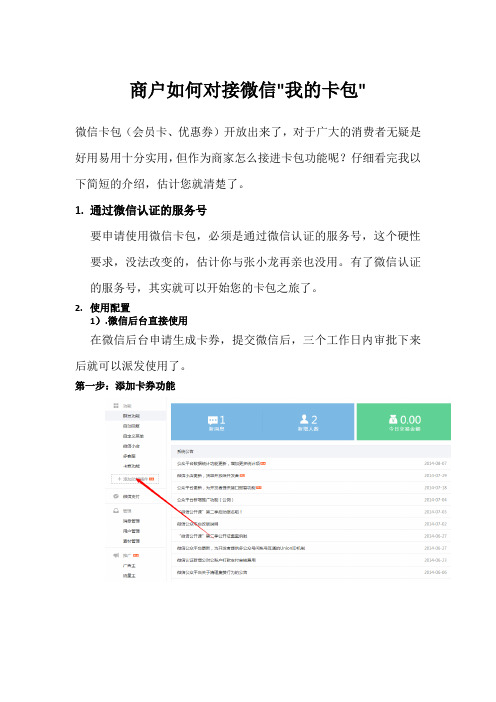Click the document title 商户如何对接微信"我的卡包"
Image resolution: width=496 pixels, height=702 pixels.
pyautogui.click(x=248, y=90)
